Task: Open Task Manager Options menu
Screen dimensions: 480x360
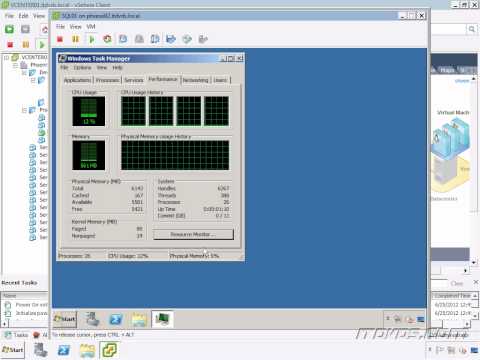Action: (x=82, y=68)
